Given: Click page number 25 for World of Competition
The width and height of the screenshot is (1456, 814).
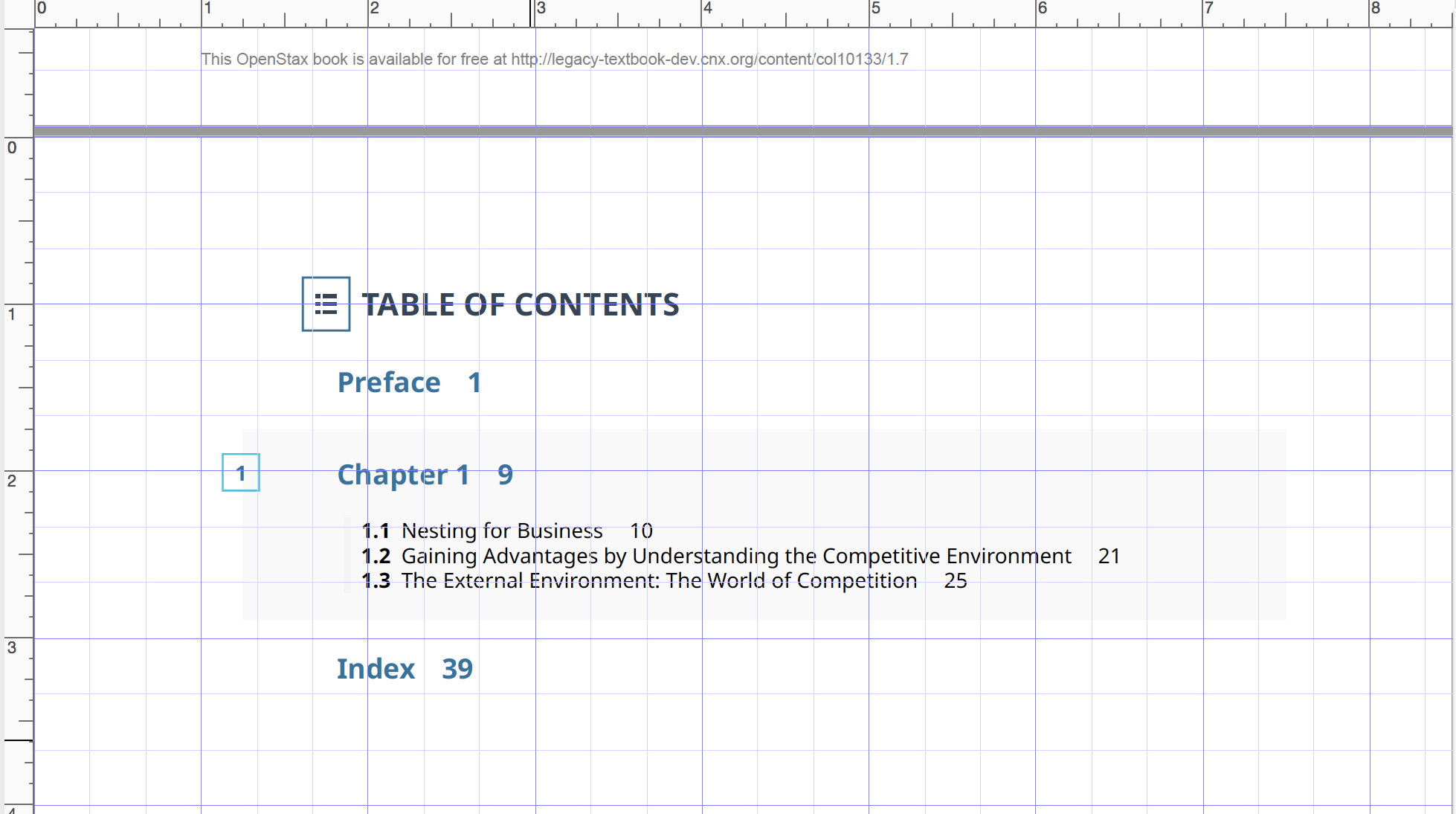Looking at the screenshot, I should coord(956,580).
